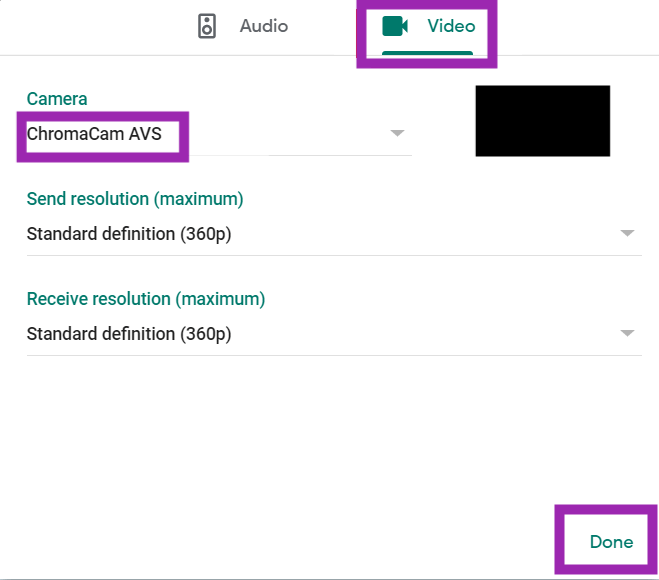Click the speaker icon beside Audio
The height and width of the screenshot is (580, 659).
coord(207,26)
